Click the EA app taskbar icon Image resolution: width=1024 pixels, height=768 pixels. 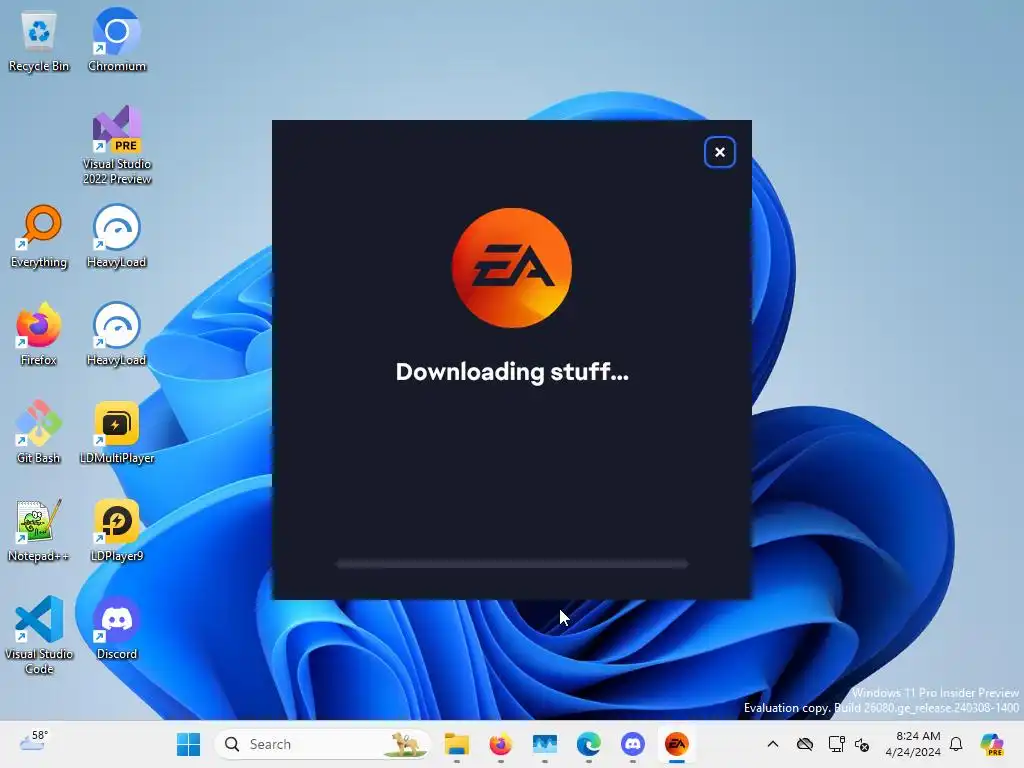tap(677, 744)
